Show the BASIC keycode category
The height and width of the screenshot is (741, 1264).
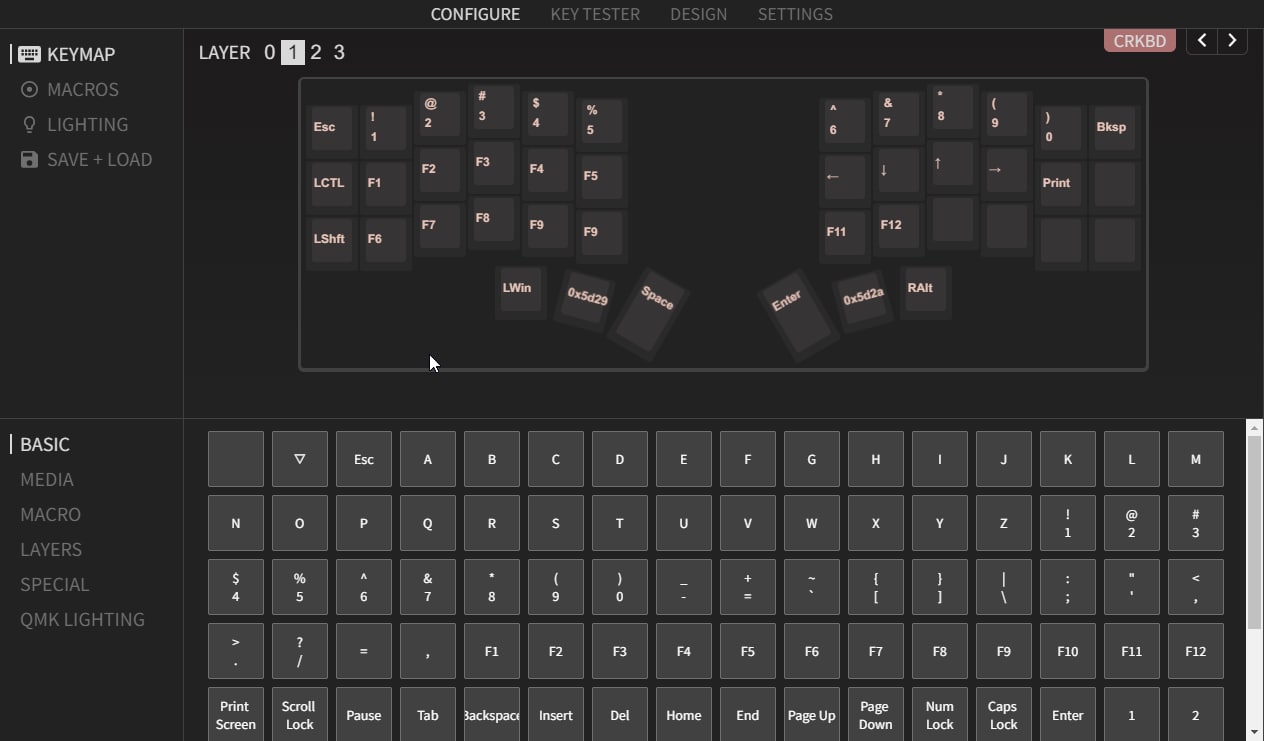click(x=45, y=444)
